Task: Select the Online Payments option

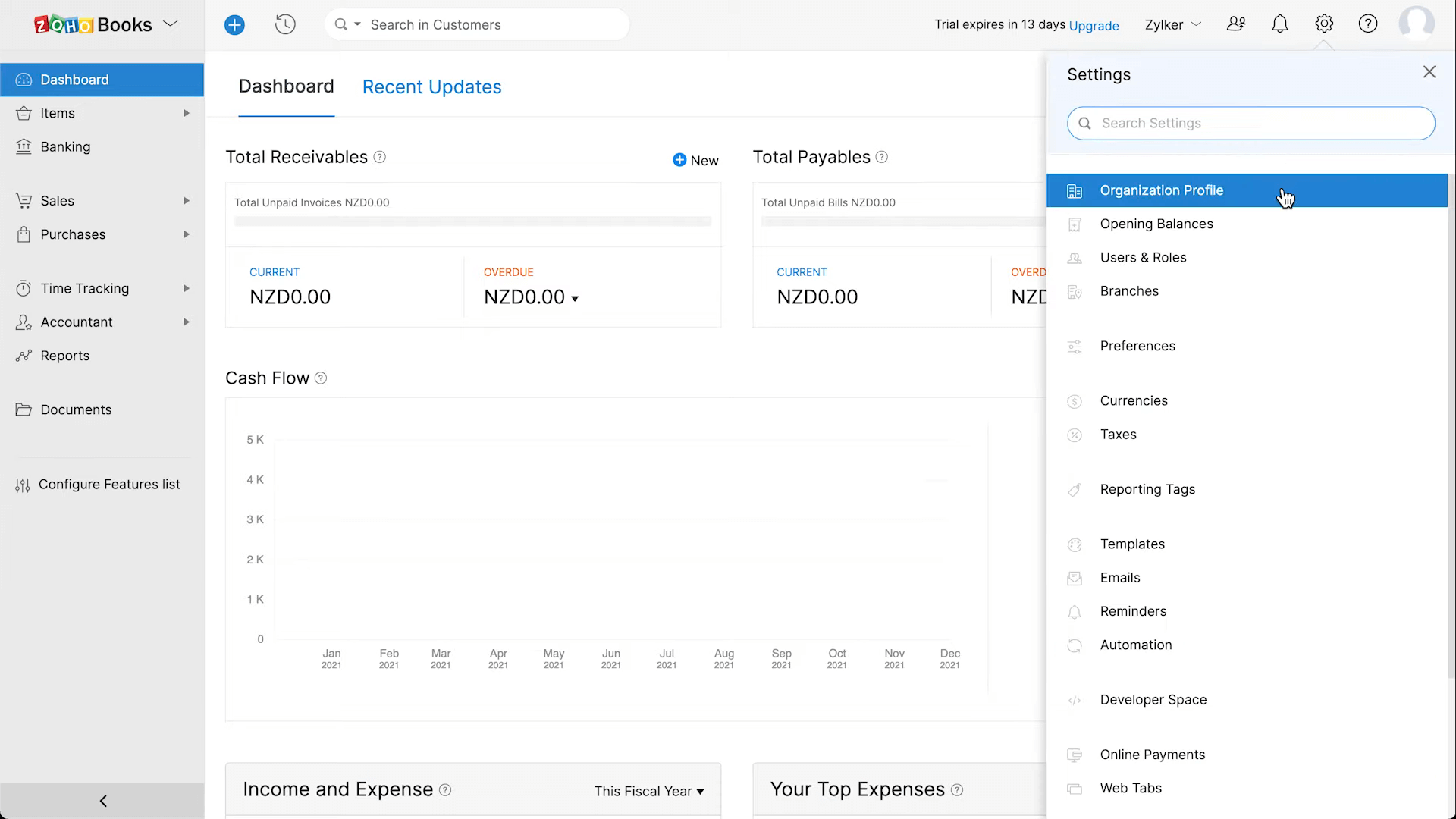Action: point(1152,754)
